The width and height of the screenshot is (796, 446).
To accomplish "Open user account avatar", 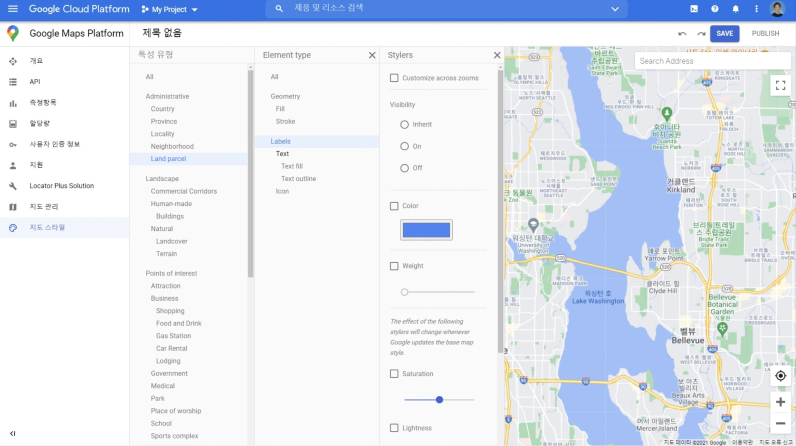I will click(777, 9).
